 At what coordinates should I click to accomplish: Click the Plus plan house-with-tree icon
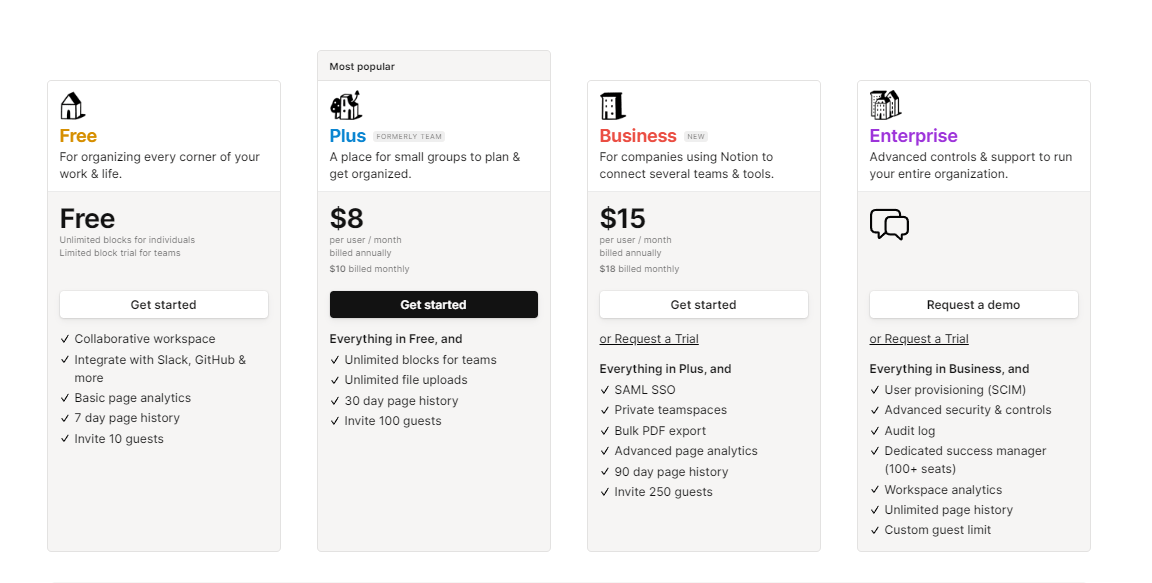tap(346, 106)
